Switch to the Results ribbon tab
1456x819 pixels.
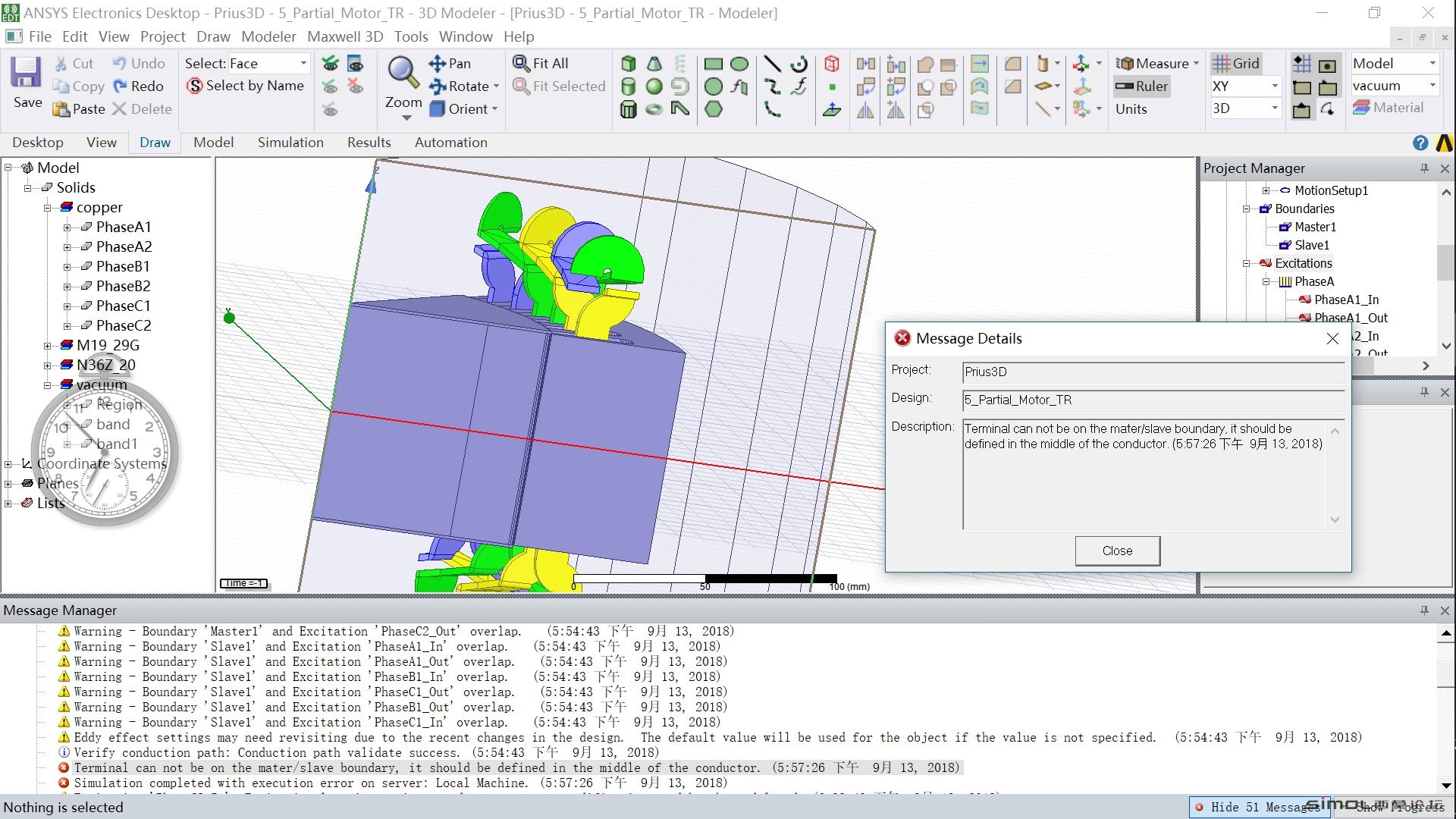click(x=369, y=143)
